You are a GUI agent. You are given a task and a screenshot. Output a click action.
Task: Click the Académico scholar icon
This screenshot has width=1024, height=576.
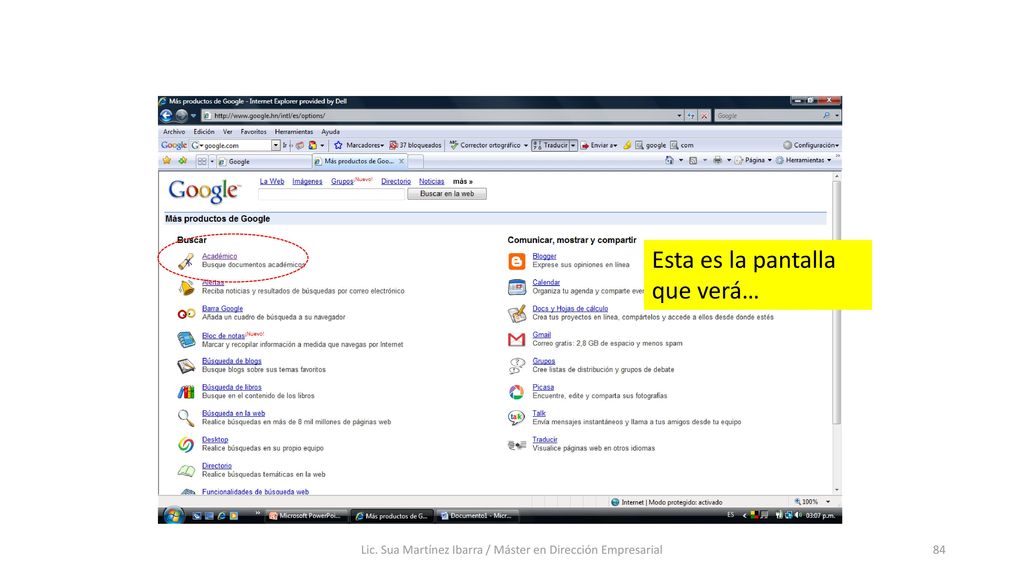pyautogui.click(x=186, y=261)
